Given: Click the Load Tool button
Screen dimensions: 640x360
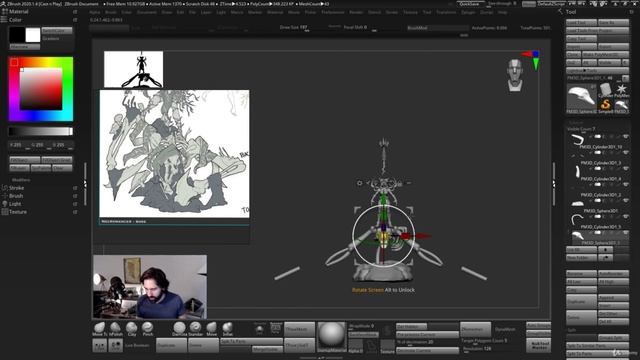Looking at the screenshot, I should coord(582,22).
